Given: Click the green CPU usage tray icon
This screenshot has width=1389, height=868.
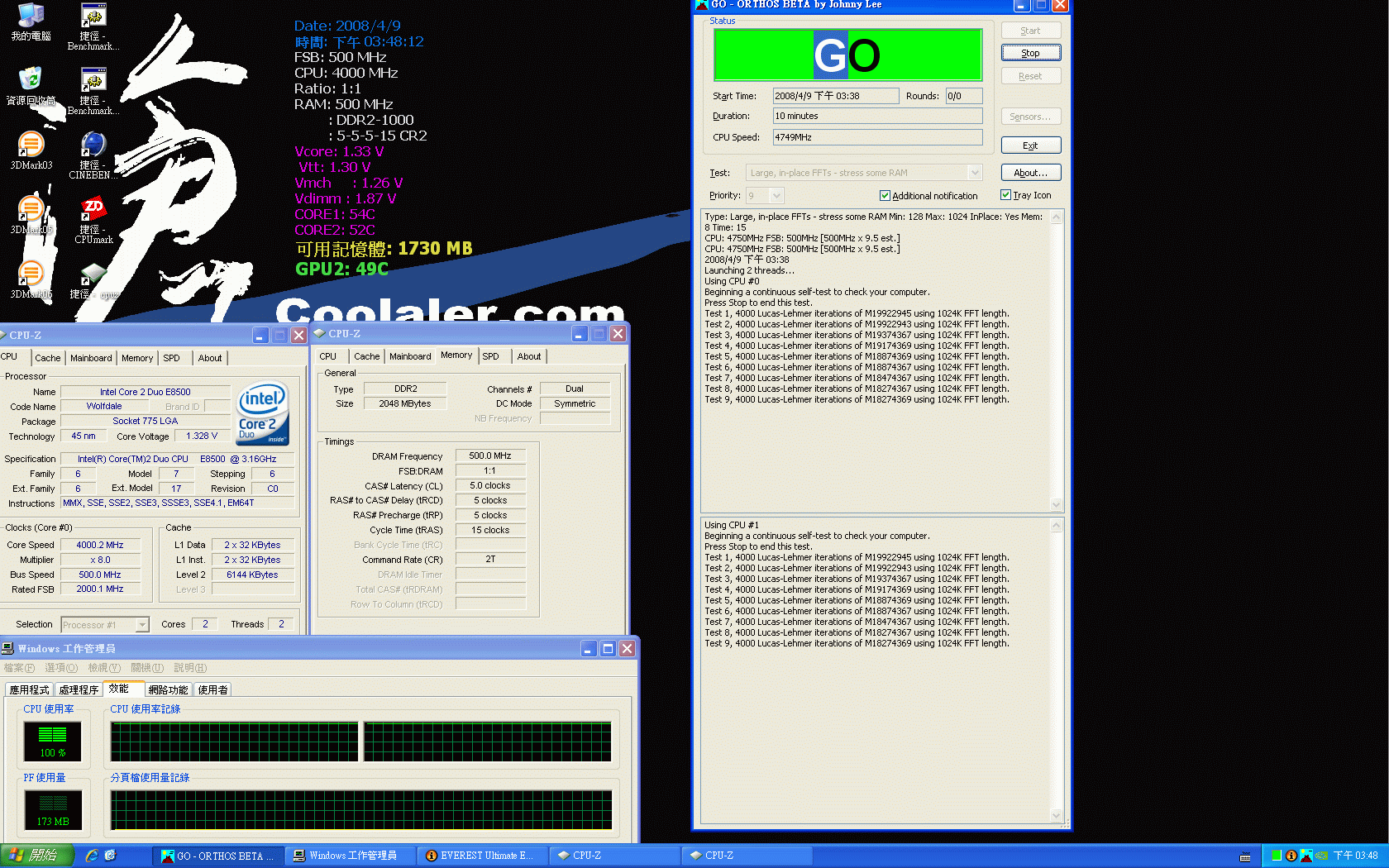Looking at the screenshot, I should [x=1277, y=856].
